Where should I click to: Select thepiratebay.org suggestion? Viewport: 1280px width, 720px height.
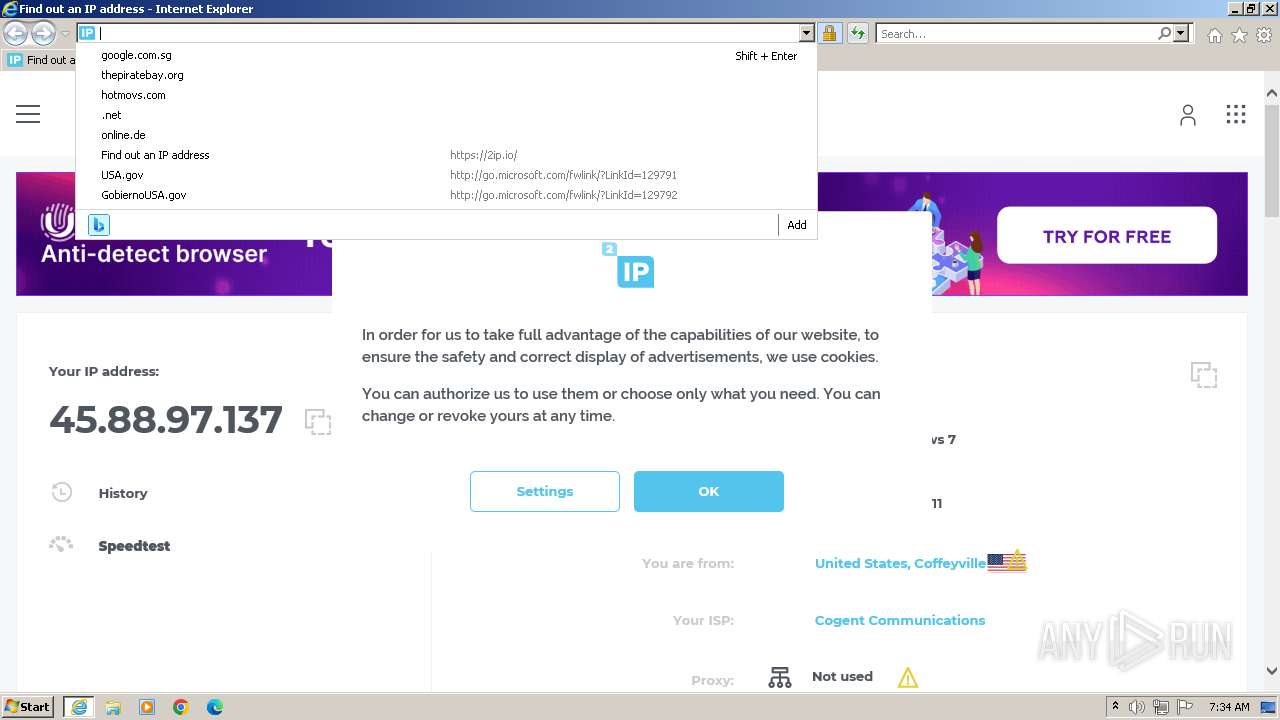pos(446,75)
